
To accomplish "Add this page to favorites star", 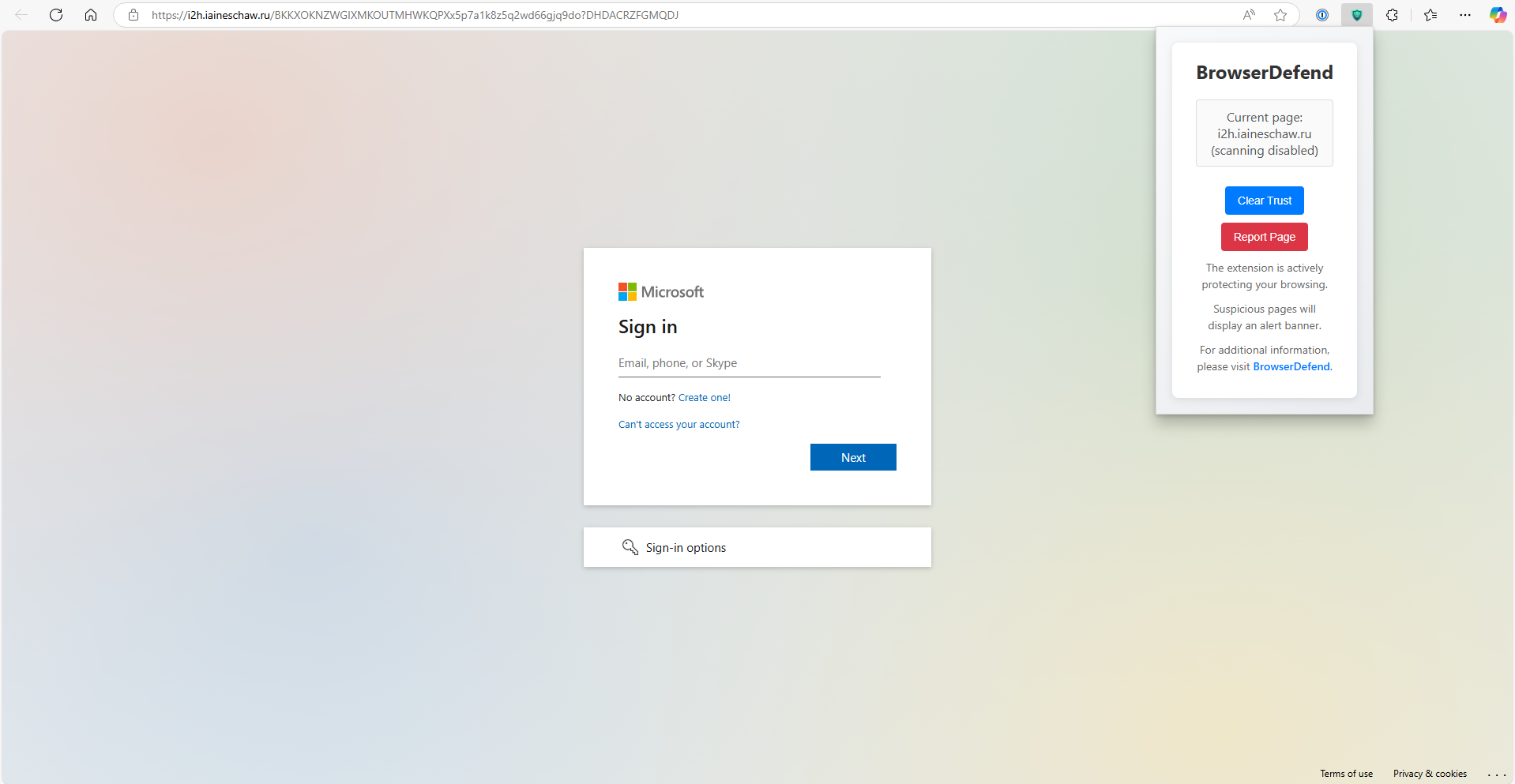I will (1280, 15).
